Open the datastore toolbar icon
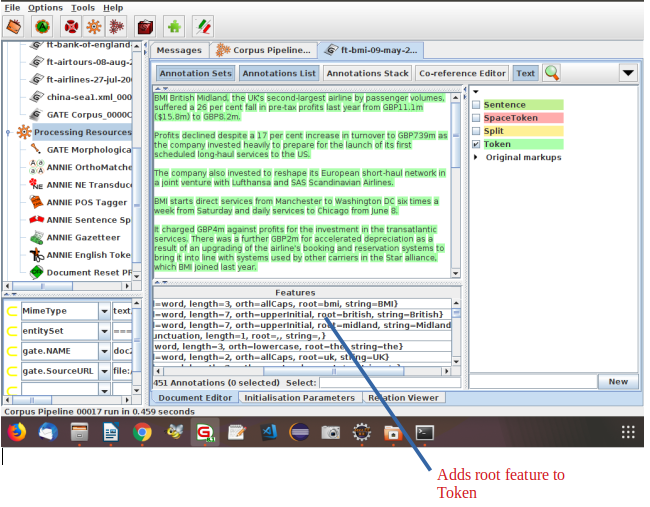The width and height of the screenshot is (650, 507). [145, 27]
